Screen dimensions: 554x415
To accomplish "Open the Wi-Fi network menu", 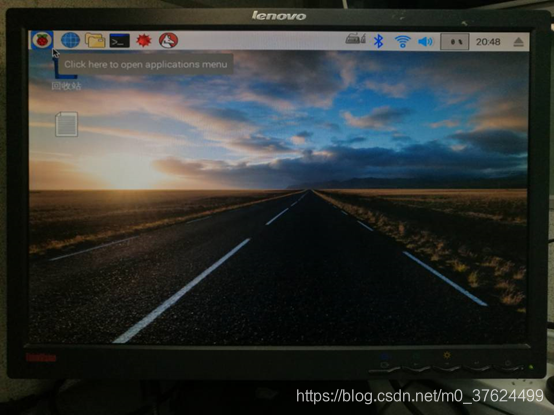I will point(402,42).
